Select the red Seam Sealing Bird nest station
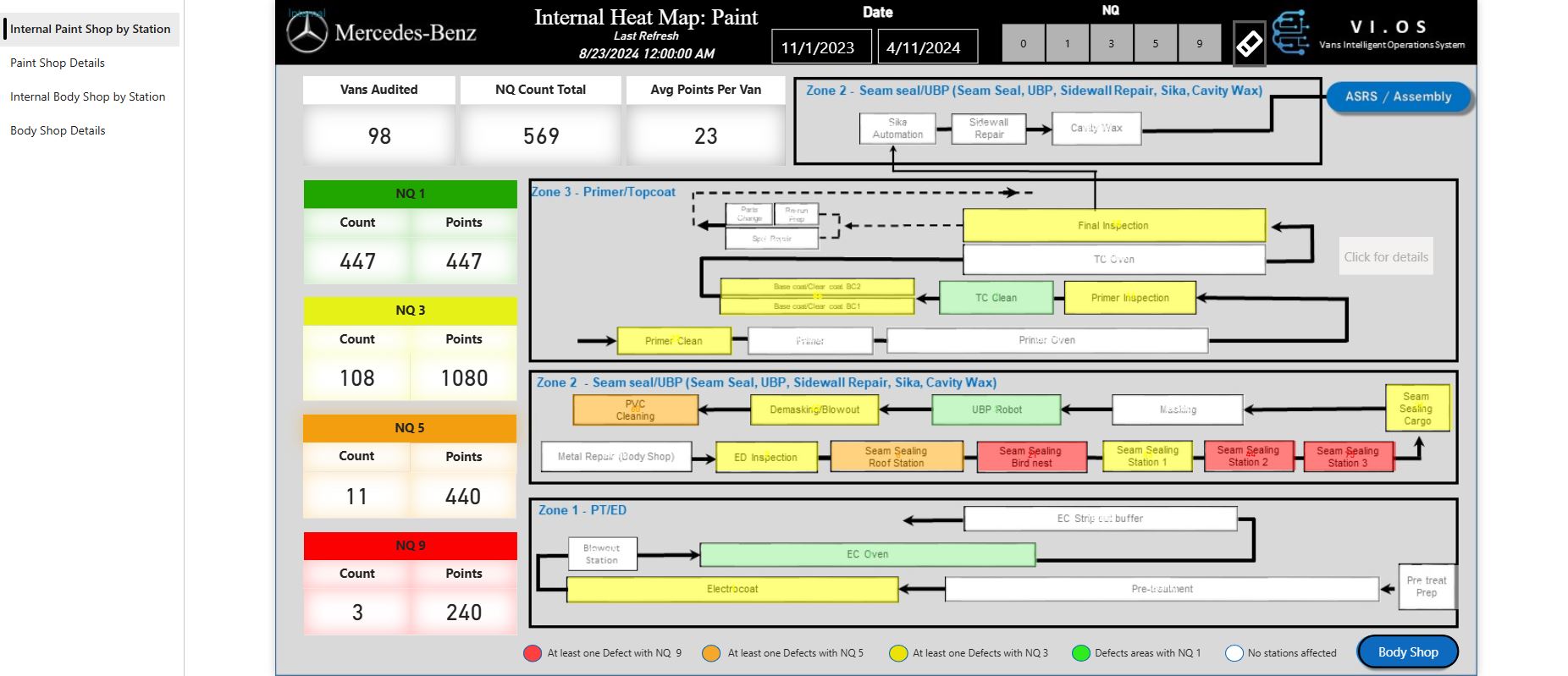This screenshot has width=1568, height=676. point(1030,457)
